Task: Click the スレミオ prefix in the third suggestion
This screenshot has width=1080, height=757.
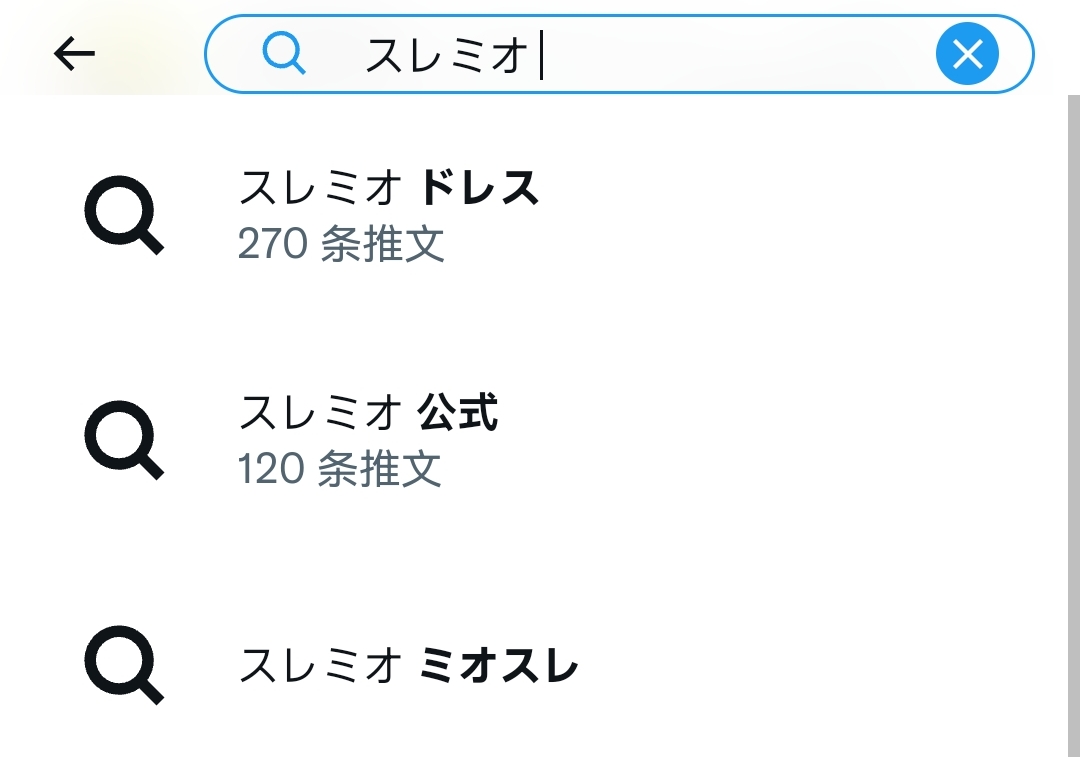Action: [x=321, y=665]
